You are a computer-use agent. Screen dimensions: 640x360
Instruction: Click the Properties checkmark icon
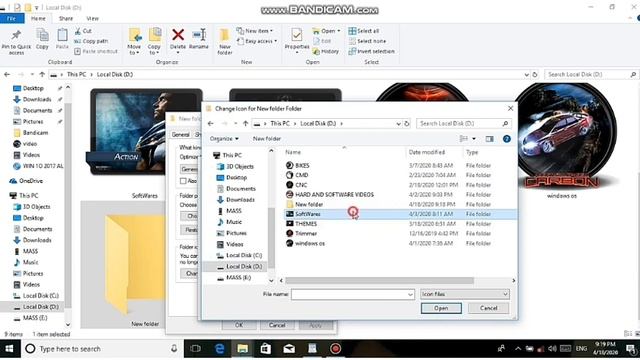point(297,35)
